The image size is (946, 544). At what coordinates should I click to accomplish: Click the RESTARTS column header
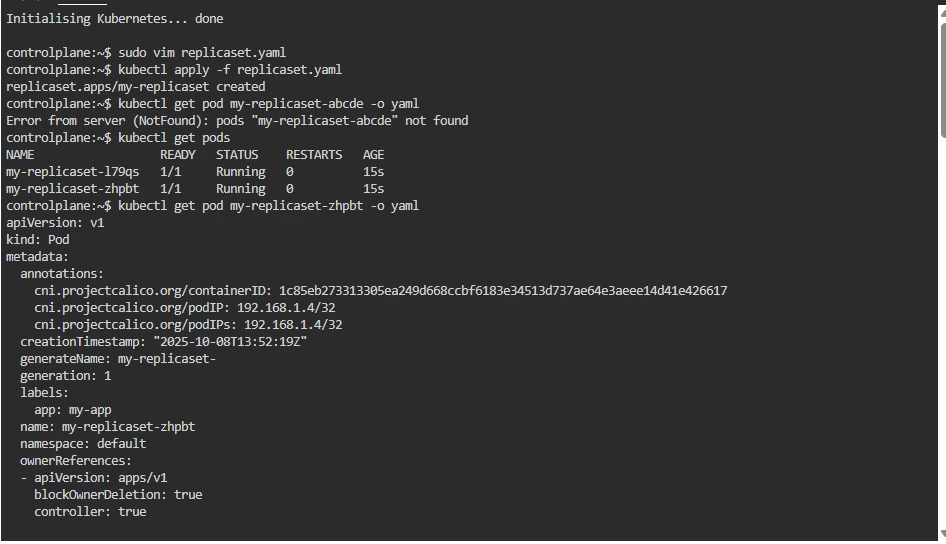(314, 155)
